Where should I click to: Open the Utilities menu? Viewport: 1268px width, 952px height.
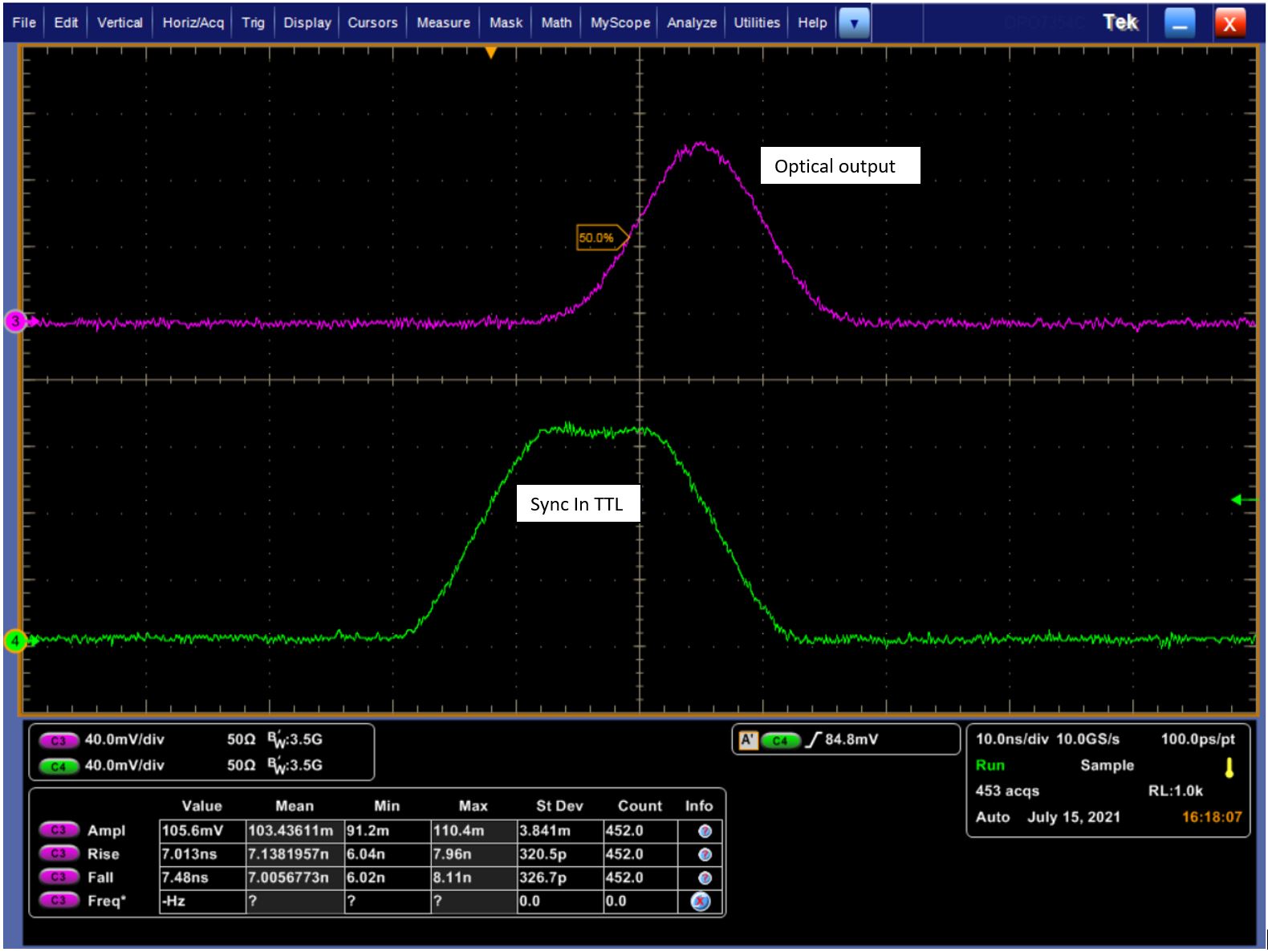click(x=757, y=22)
